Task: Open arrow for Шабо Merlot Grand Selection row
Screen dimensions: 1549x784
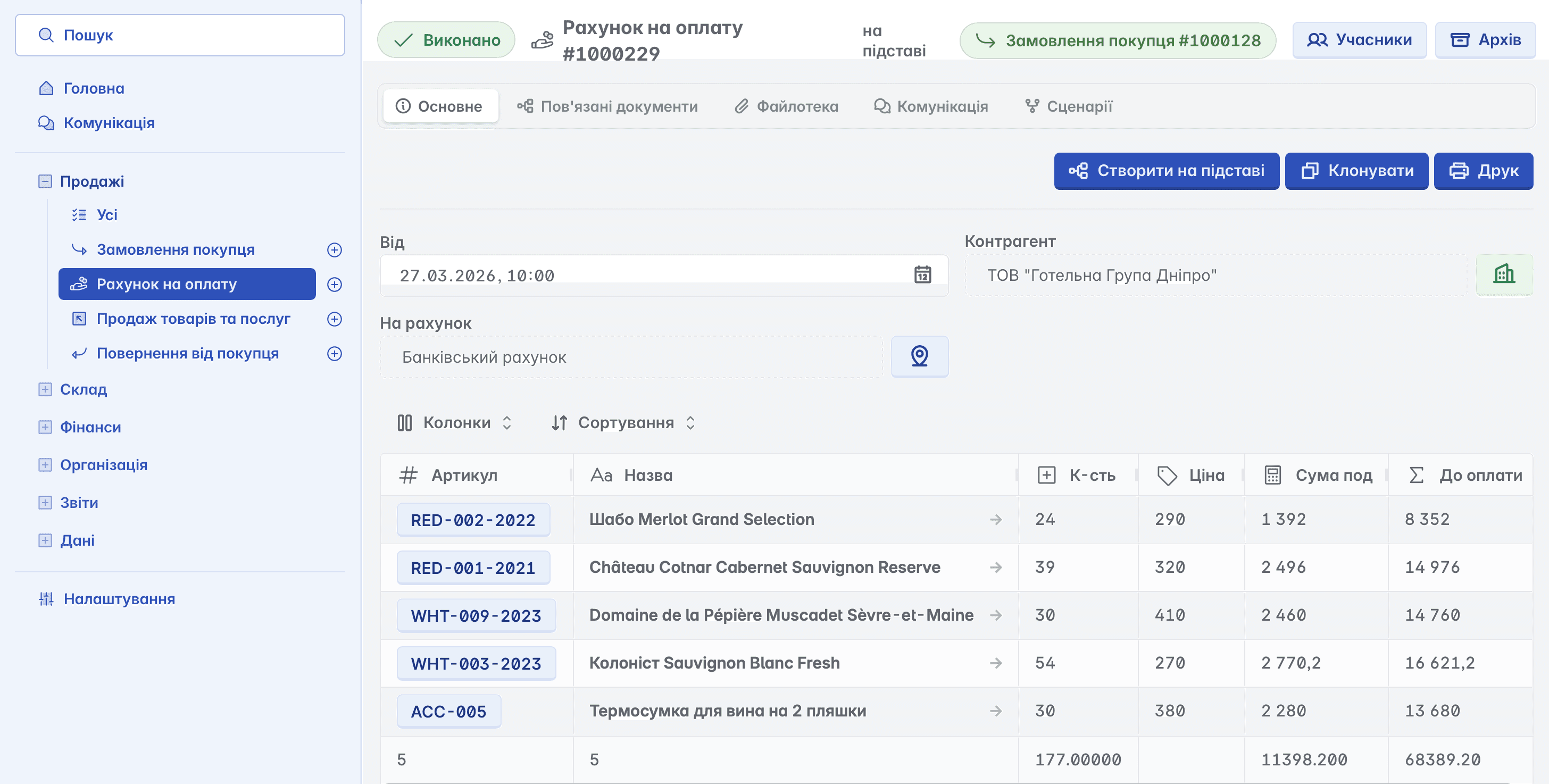Action: [x=995, y=520]
